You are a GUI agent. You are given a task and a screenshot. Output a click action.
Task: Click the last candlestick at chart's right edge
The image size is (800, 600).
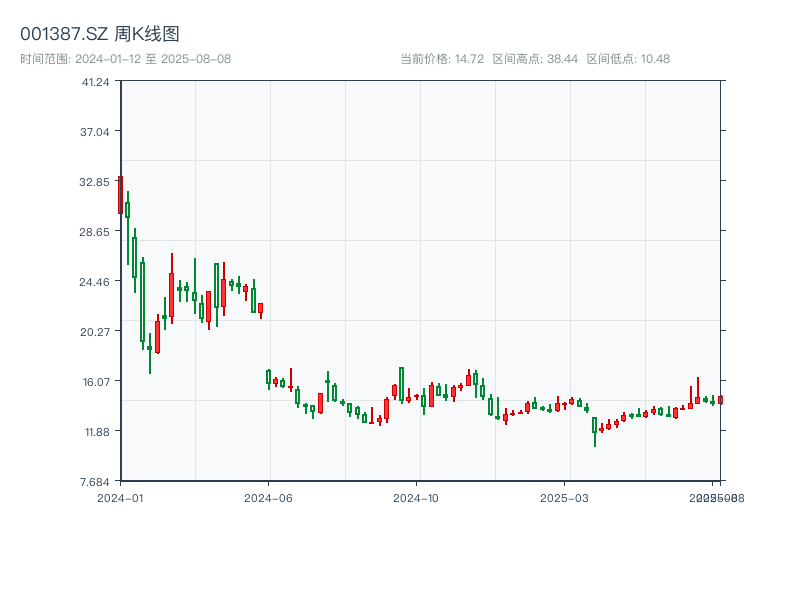coord(720,400)
